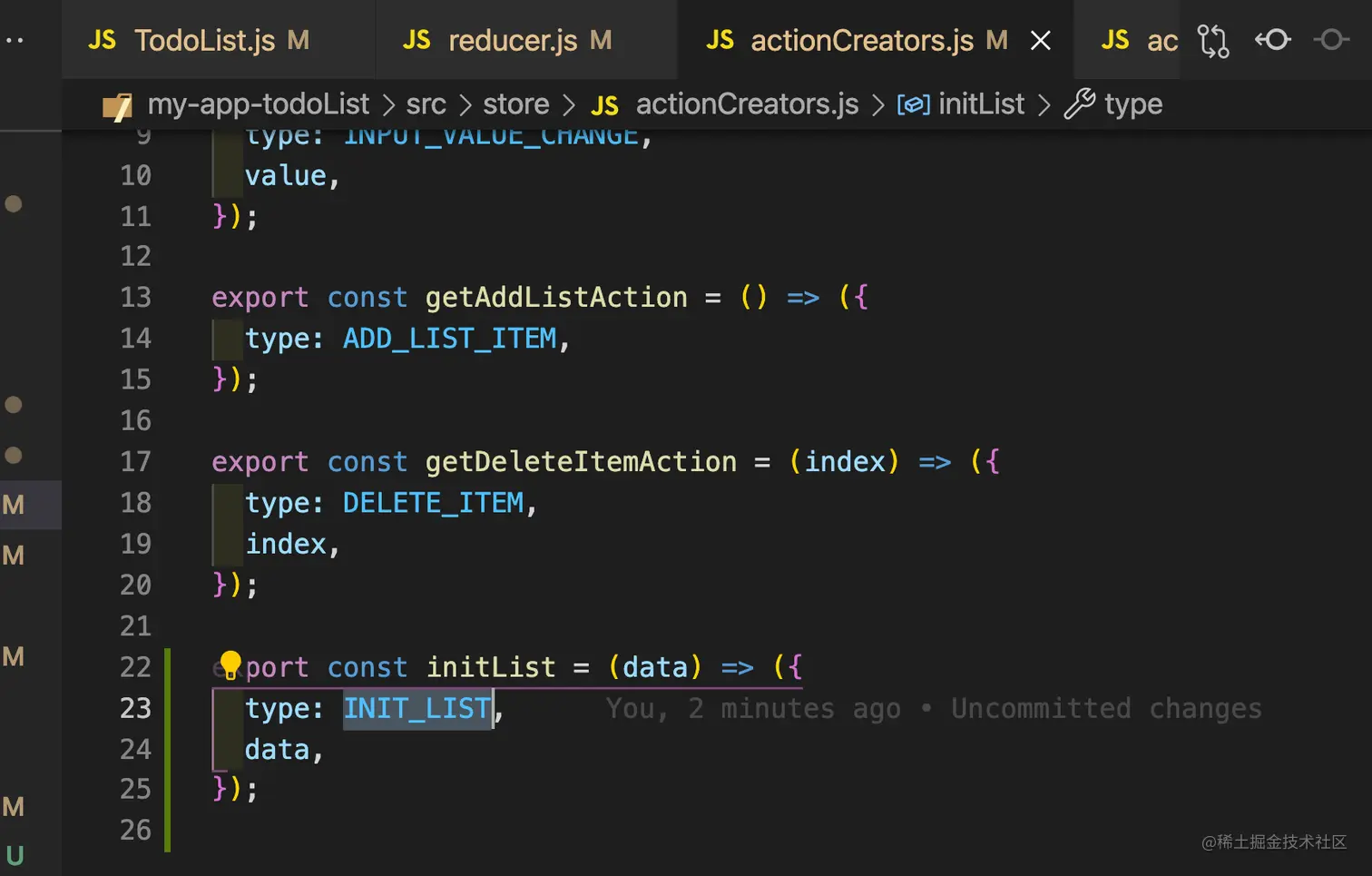Close the actionCreators.js tab

[1041, 41]
